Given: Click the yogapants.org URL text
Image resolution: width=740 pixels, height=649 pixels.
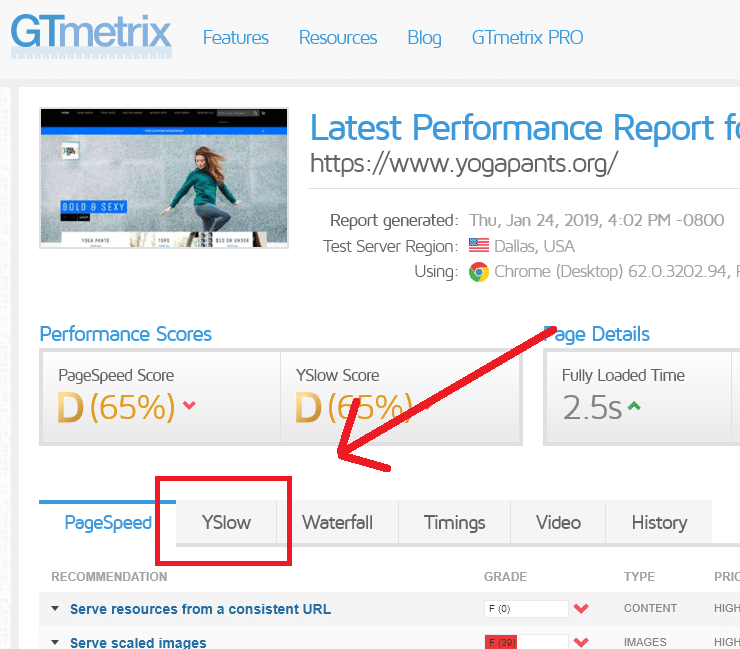Looking at the screenshot, I should tap(463, 164).
